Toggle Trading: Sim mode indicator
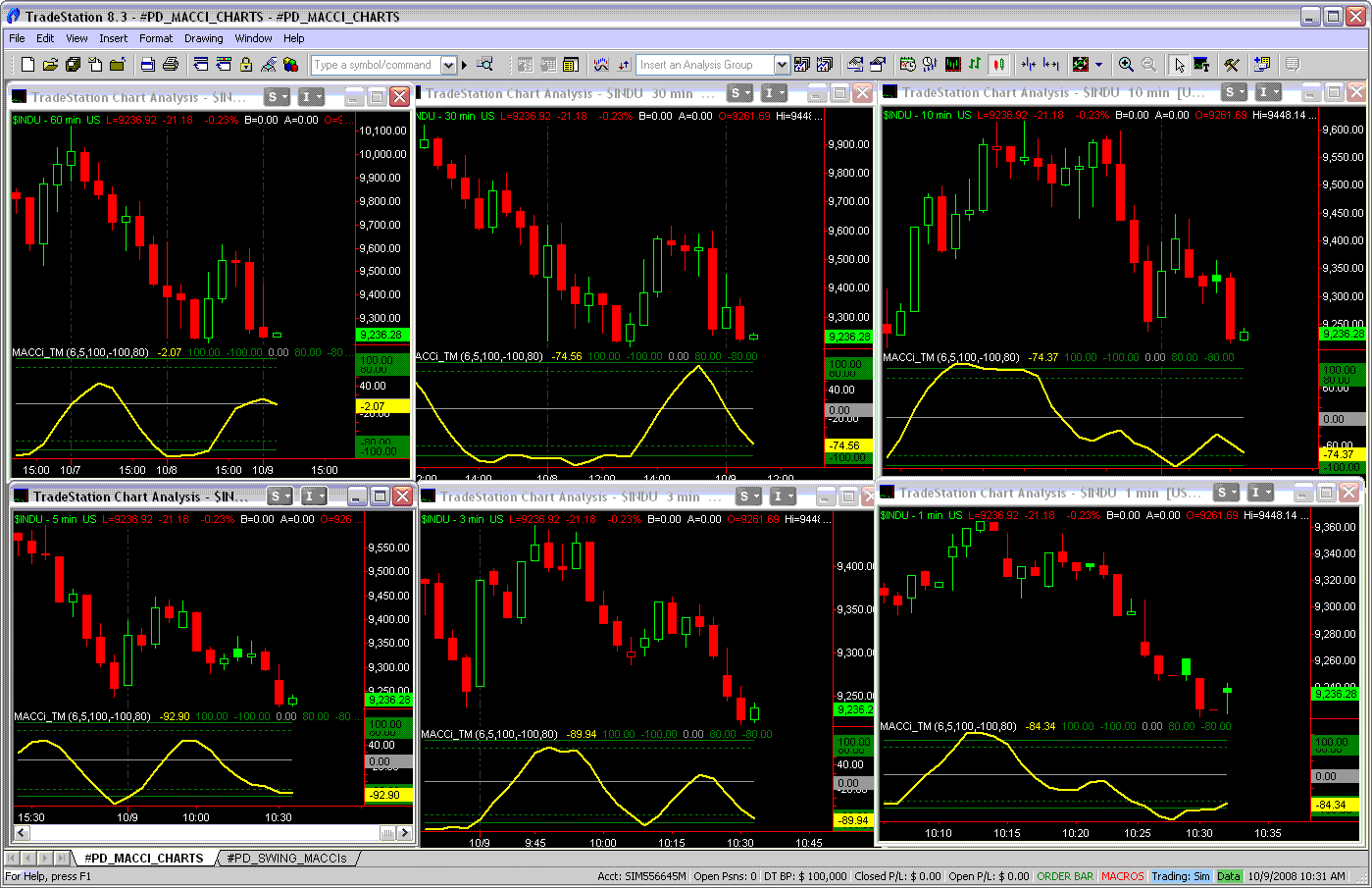The width and height of the screenshot is (1372, 888). tap(1180, 876)
